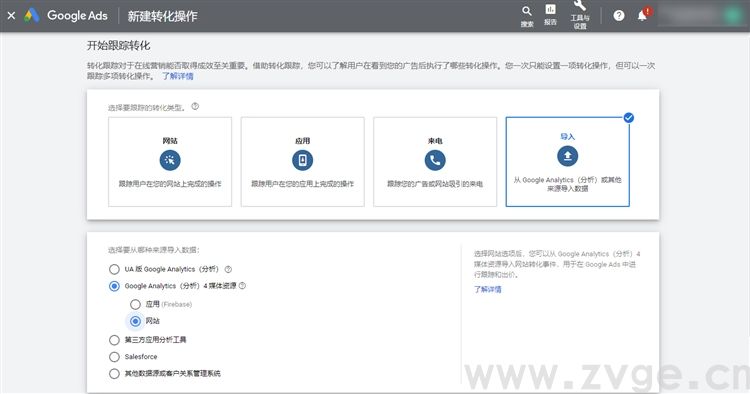Click the Google Ads logo
750x394 pixels.
(66, 15)
